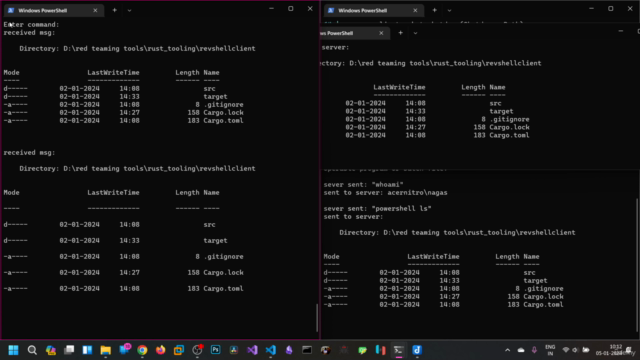Click the first 'received msg:' line in left terminal

pyautogui.click(x=29, y=33)
